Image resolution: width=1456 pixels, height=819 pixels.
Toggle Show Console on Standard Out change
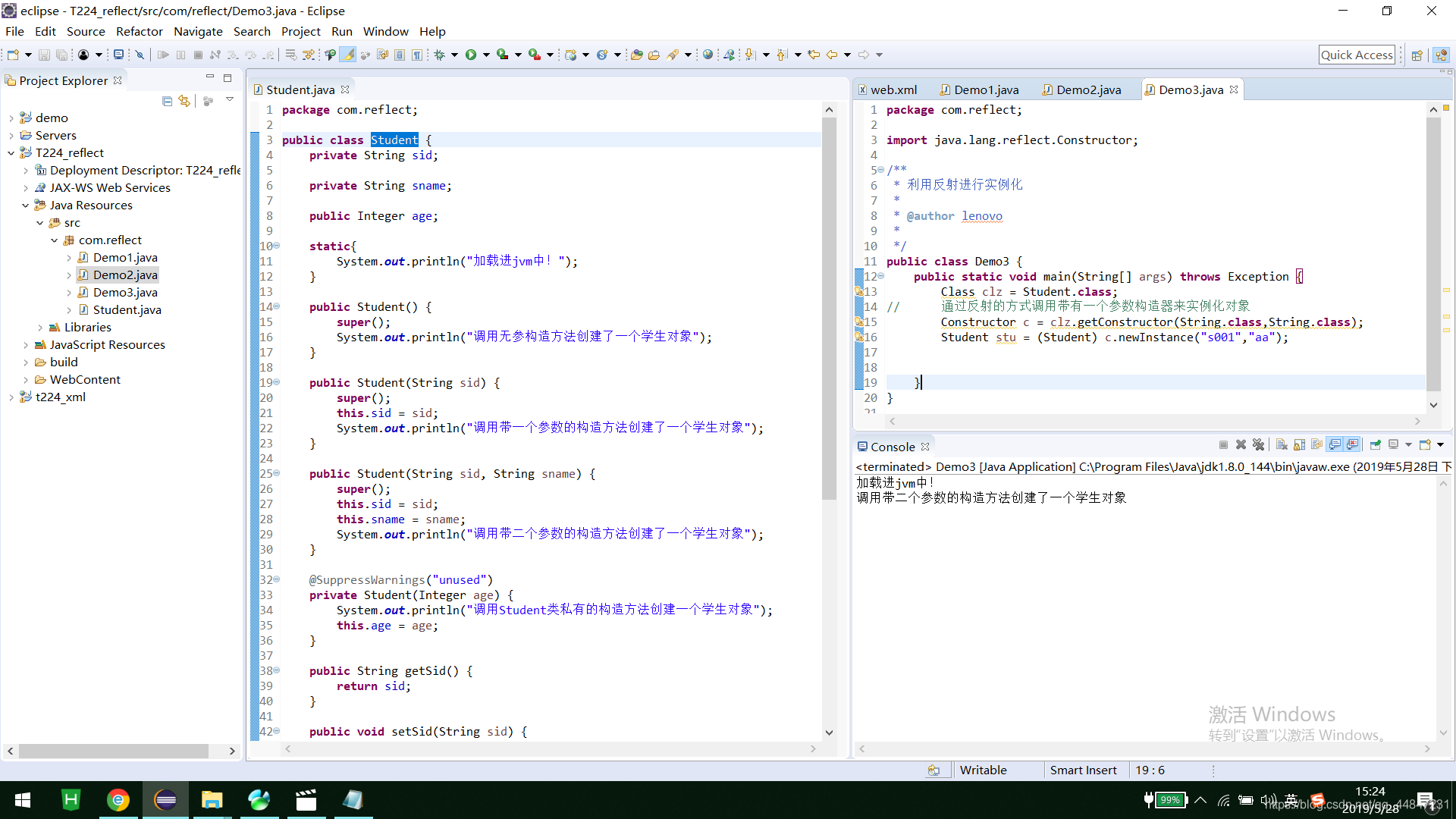(x=1335, y=445)
